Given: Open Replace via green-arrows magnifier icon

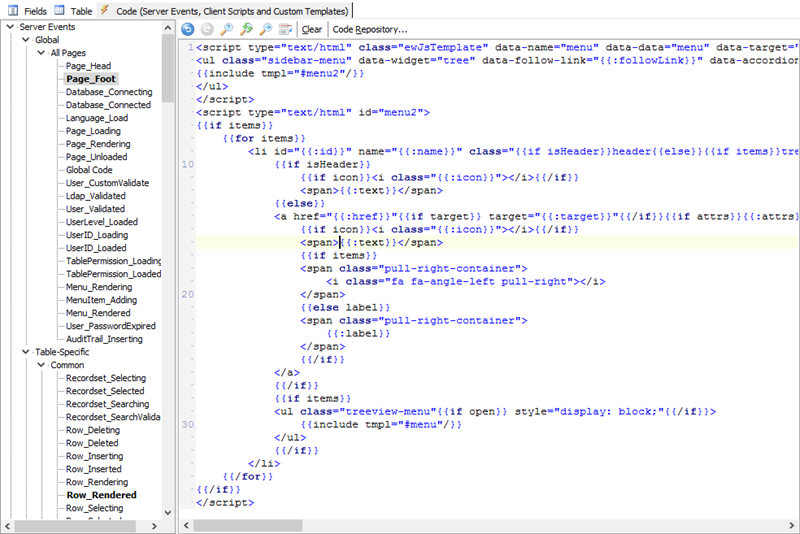Looking at the screenshot, I should 246,29.
